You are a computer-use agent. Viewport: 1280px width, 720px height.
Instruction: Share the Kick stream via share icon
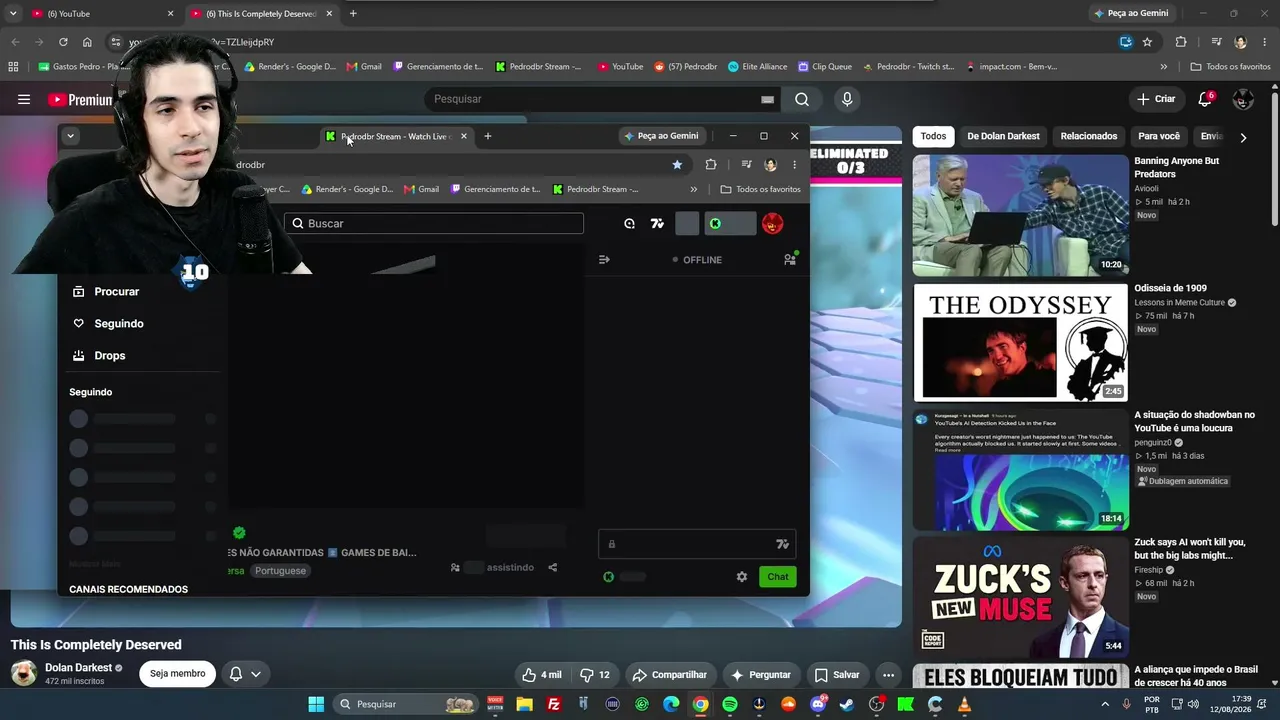point(552,567)
